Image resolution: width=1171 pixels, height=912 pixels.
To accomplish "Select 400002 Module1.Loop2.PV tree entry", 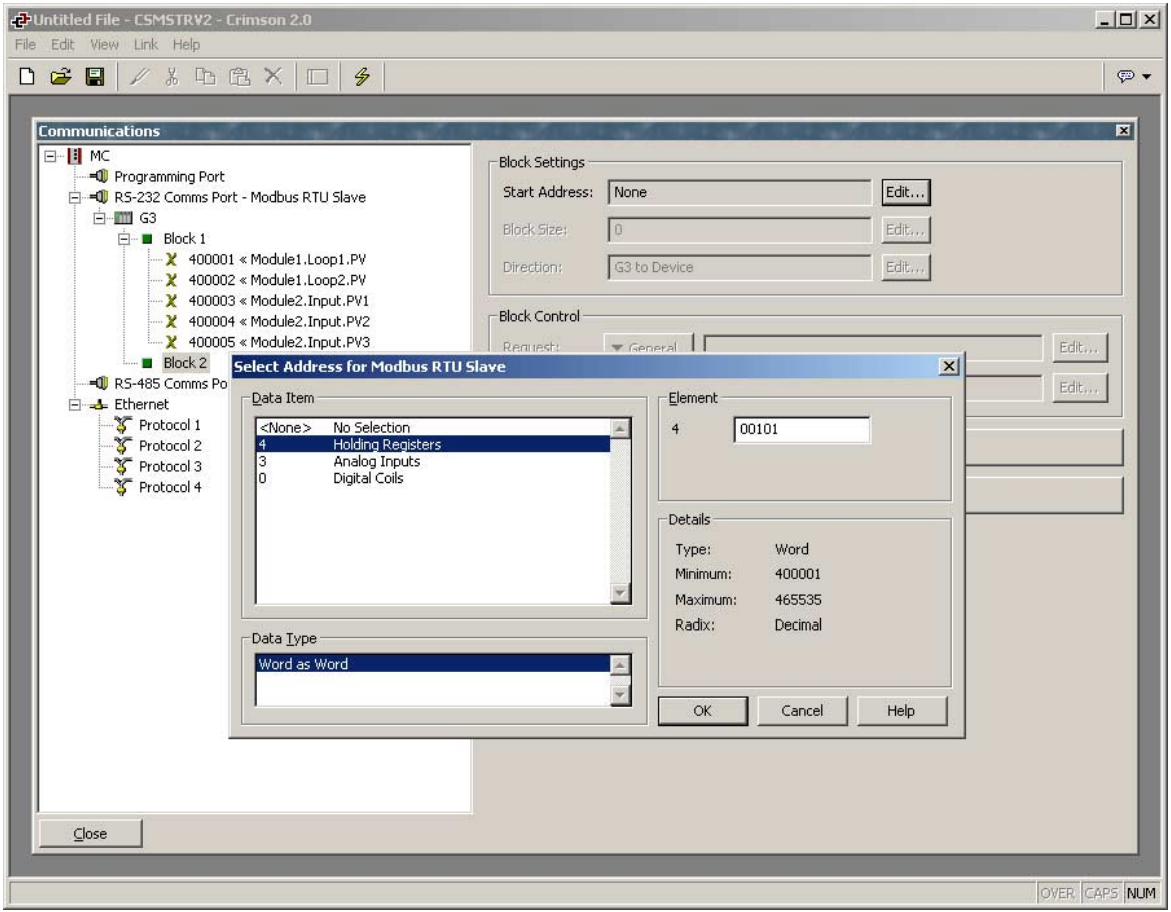I will [x=277, y=280].
